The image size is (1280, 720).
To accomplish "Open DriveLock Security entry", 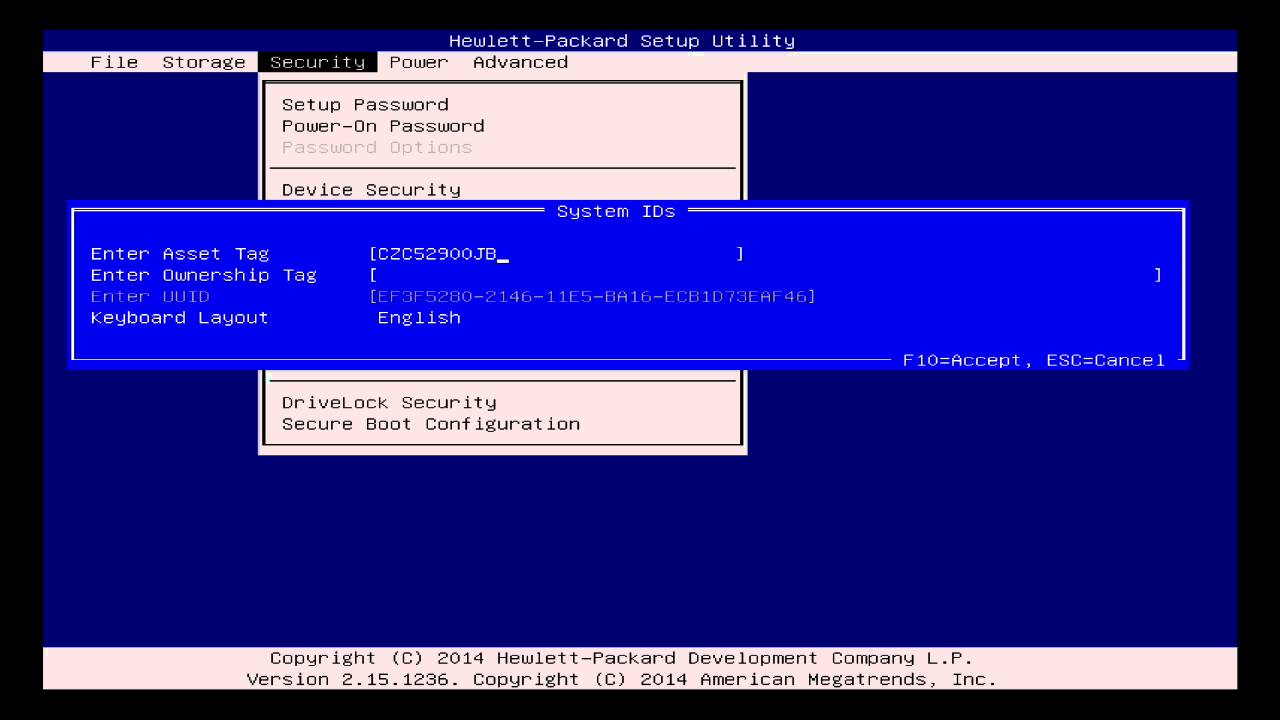I will pos(389,402).
